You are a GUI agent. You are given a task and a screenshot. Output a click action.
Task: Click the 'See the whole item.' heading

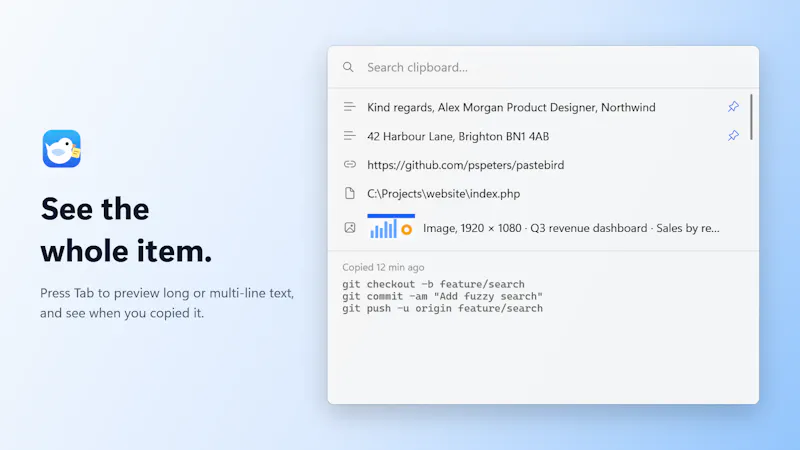[x=126, y=230]
